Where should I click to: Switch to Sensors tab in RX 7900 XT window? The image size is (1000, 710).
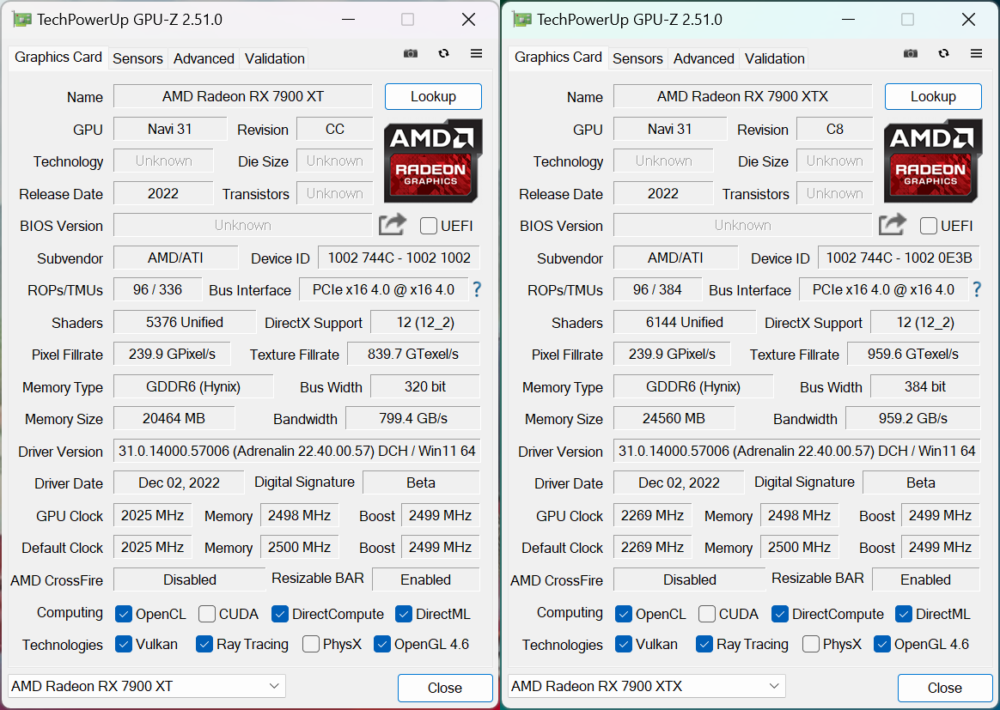[x=138, y=59]
